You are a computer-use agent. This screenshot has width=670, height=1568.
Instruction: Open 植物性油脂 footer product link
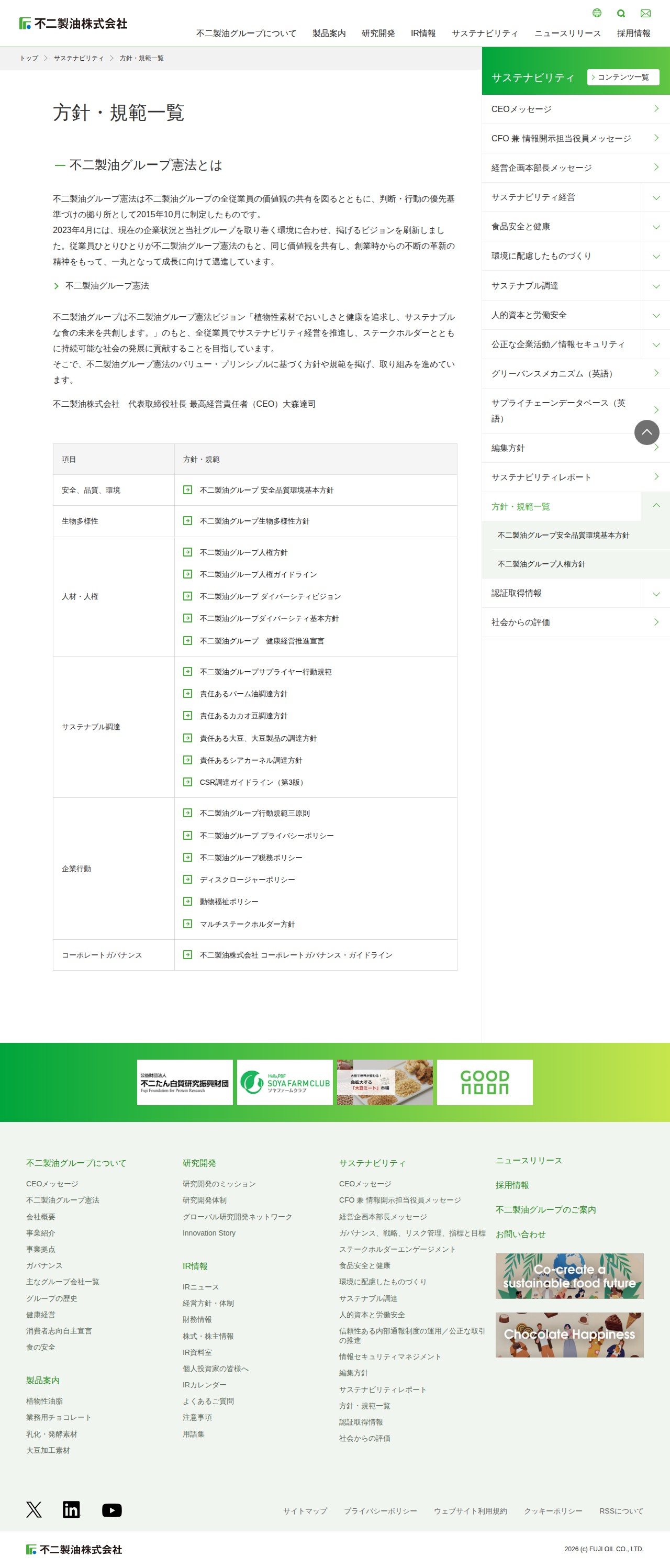44,1400
